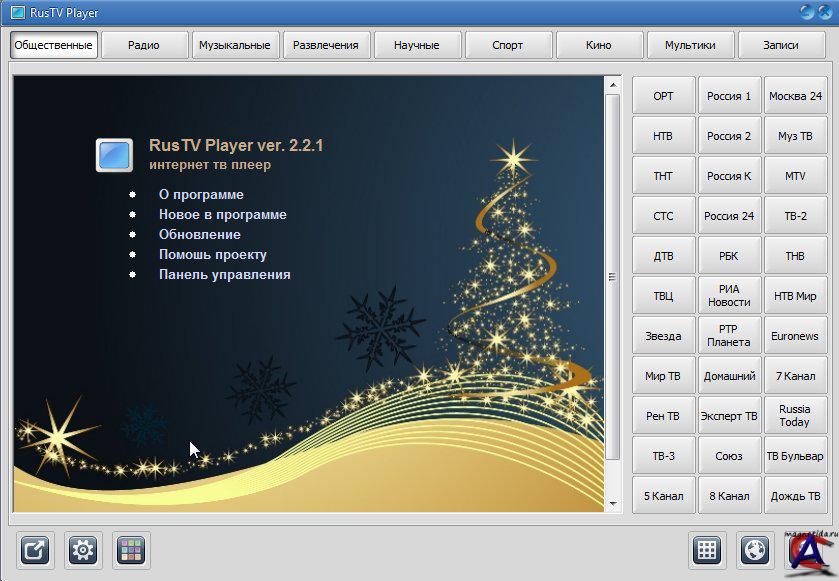Tune to the Euronews channel
The image size is (839, 581).
[x=794, y=336]
